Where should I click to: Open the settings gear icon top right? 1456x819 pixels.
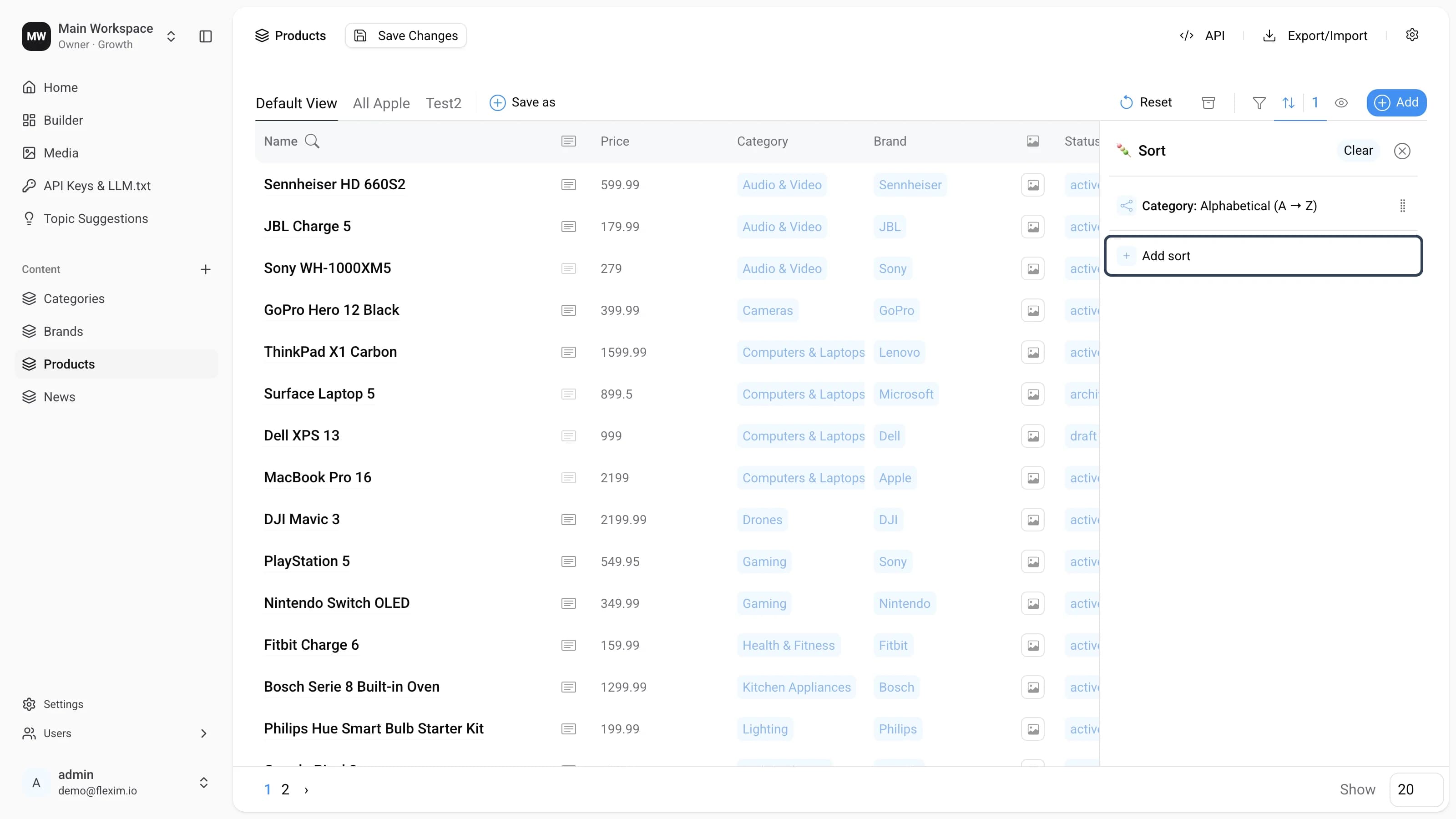[1412, 35]
